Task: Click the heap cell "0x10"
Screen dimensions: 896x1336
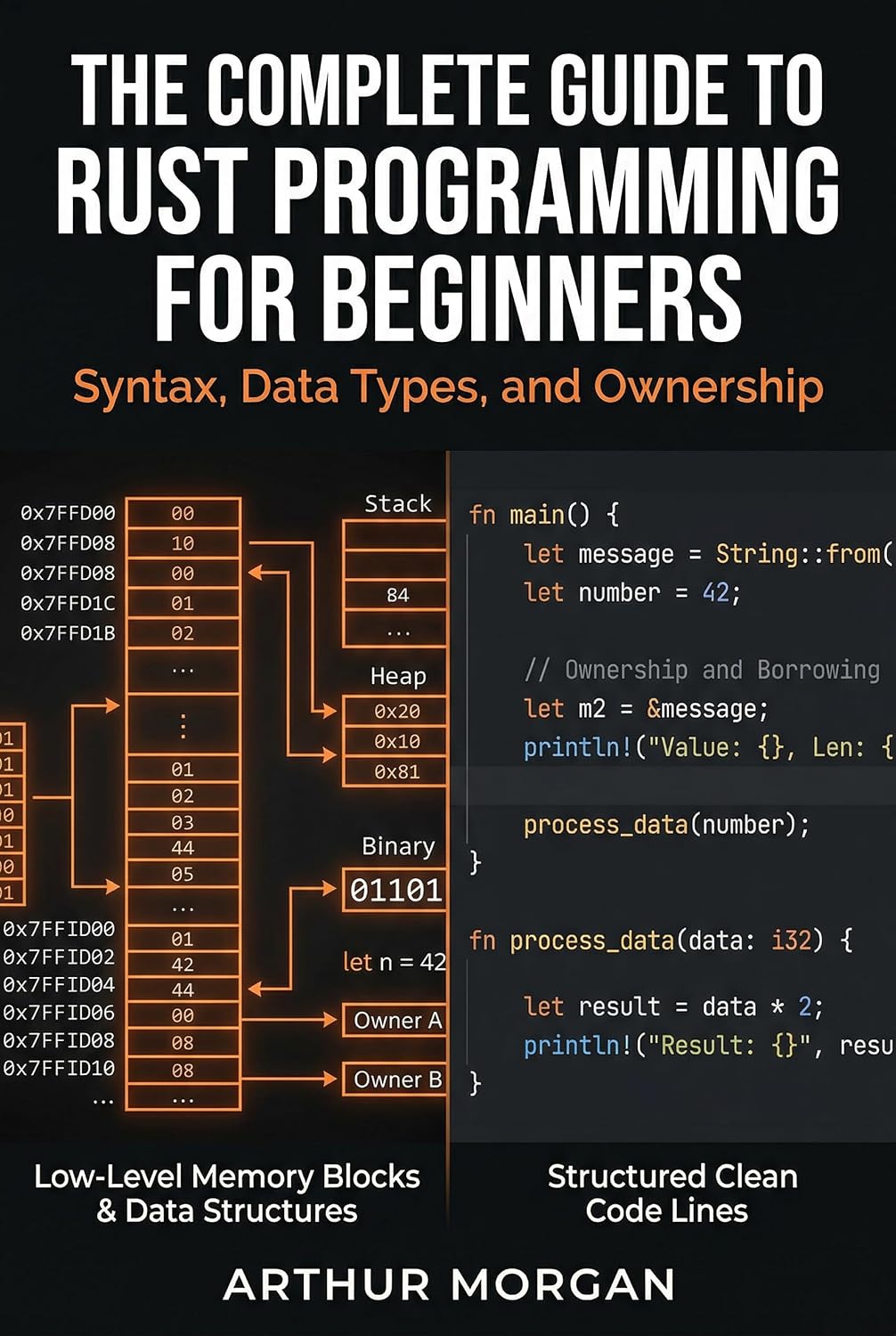Action: tap(395, 741)
